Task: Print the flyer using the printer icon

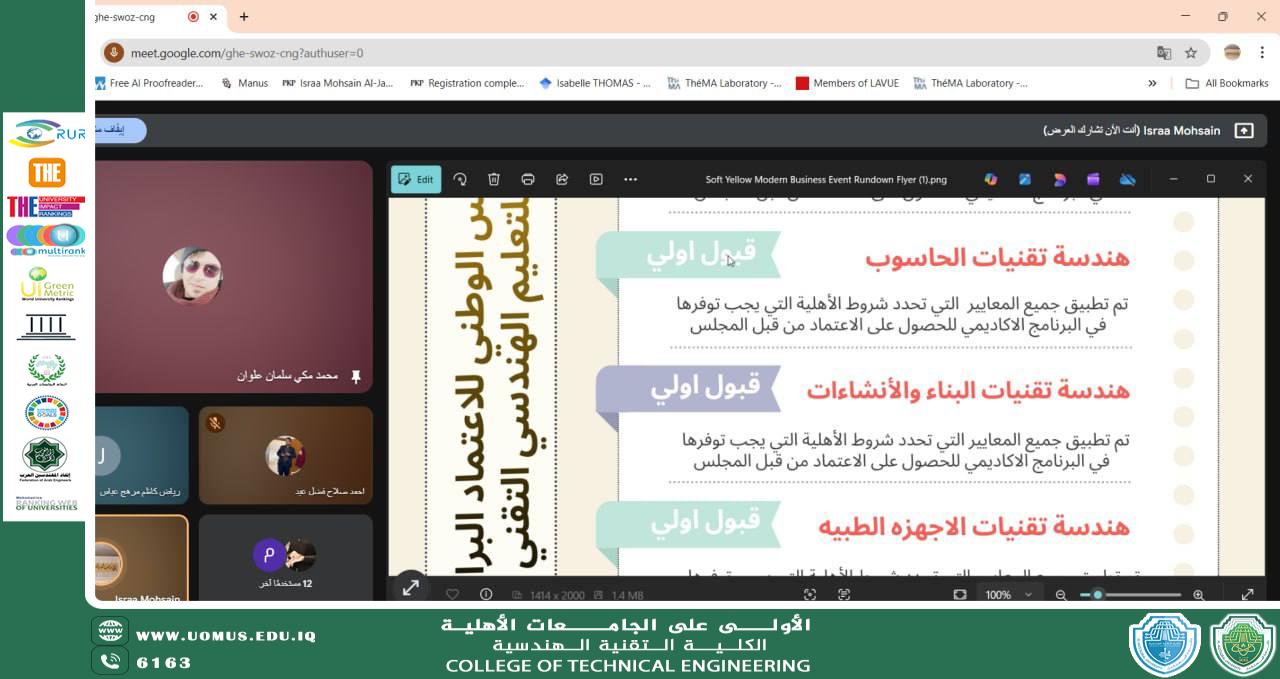Action: [528, 179]
